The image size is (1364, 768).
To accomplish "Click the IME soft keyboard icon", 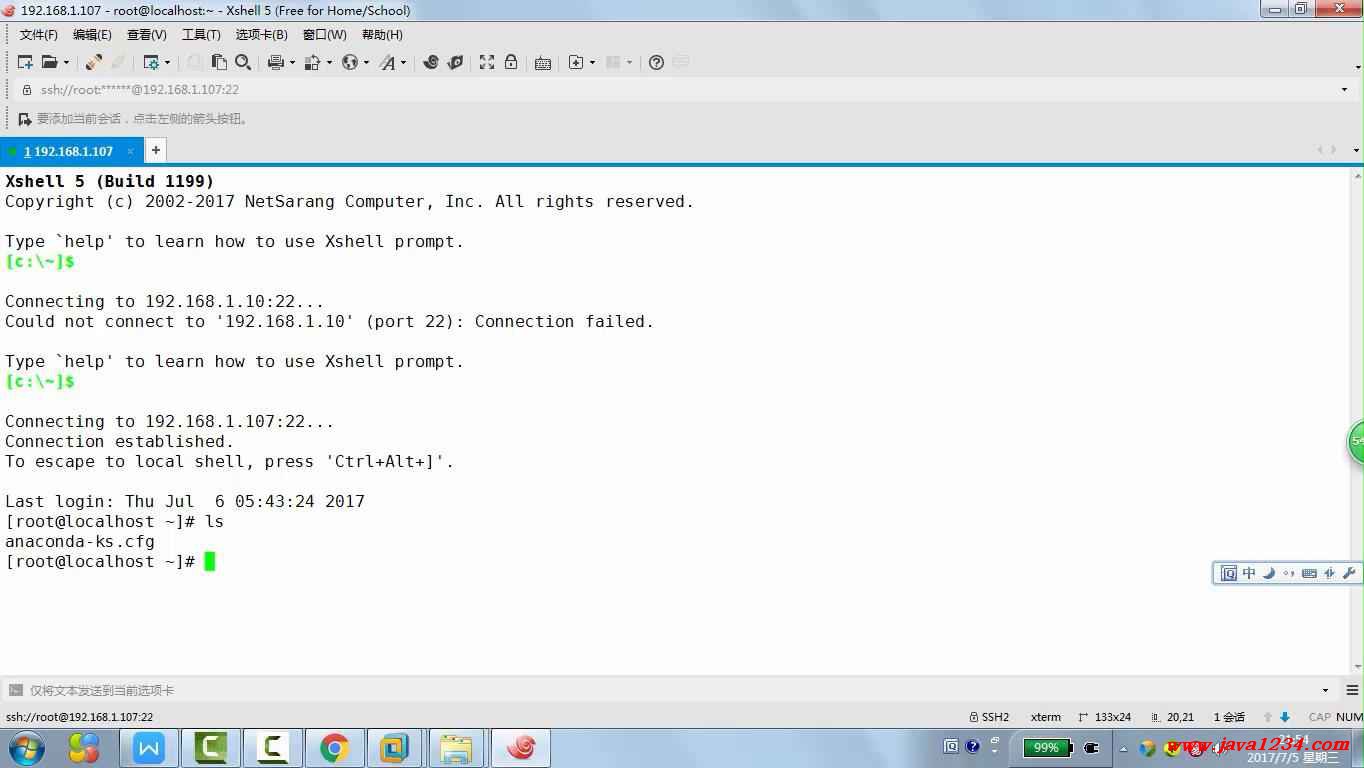I will [x=1309, y=573].
